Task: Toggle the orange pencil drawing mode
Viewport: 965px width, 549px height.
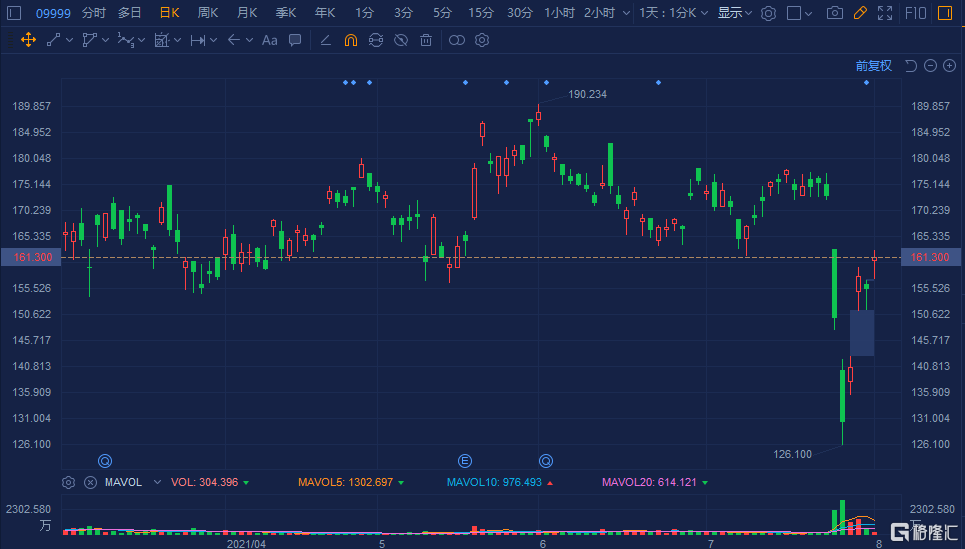Action: pos(860,13)
